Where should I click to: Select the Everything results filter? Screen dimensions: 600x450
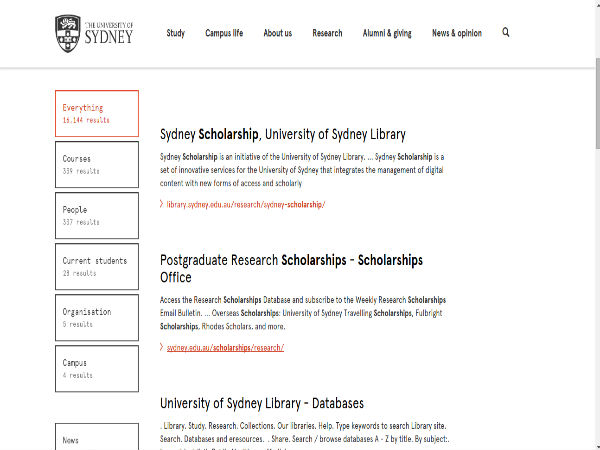(x=97, y=113)
